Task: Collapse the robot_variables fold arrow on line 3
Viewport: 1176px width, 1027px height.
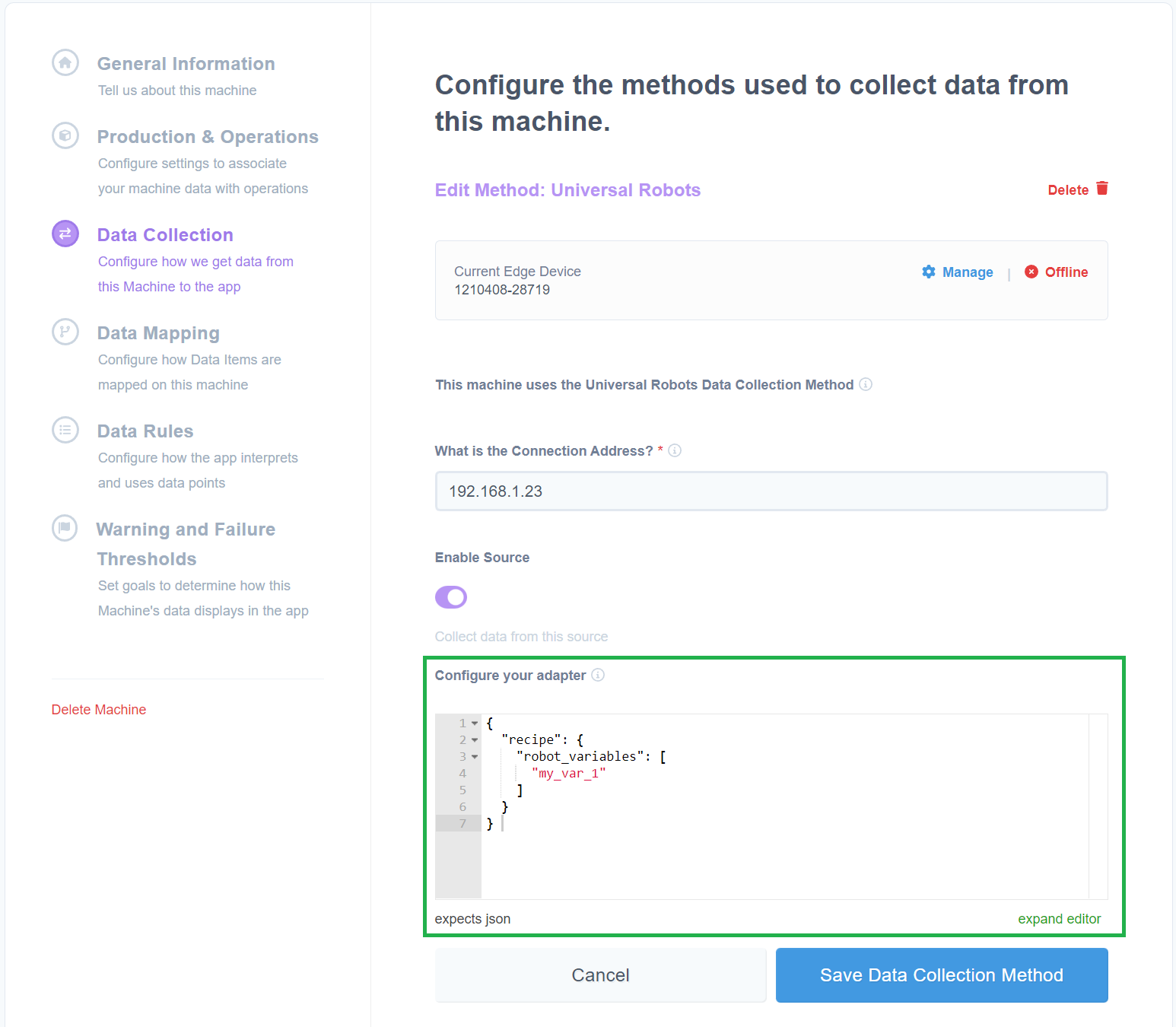Action: 475,757
